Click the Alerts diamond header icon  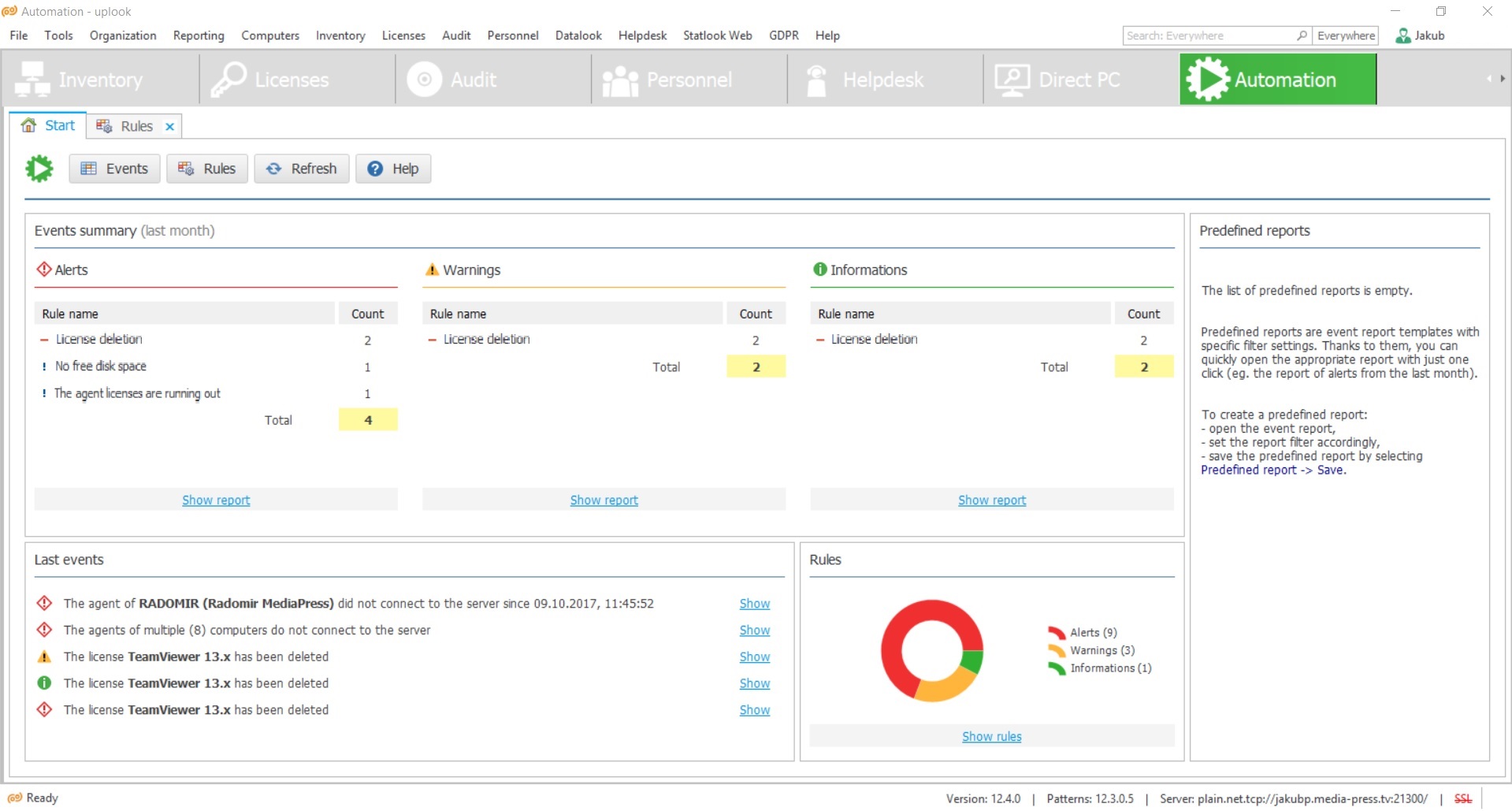coord(44,270)
